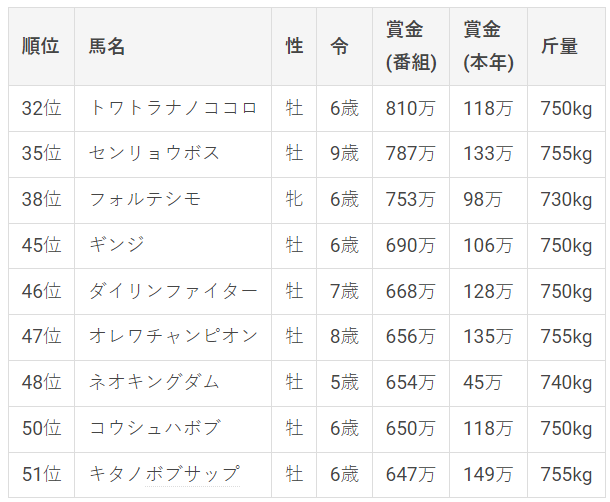Select the センリョウボス row name
Image resolution: width=610 pixels, height=502 pixels.
pos(154,153)
